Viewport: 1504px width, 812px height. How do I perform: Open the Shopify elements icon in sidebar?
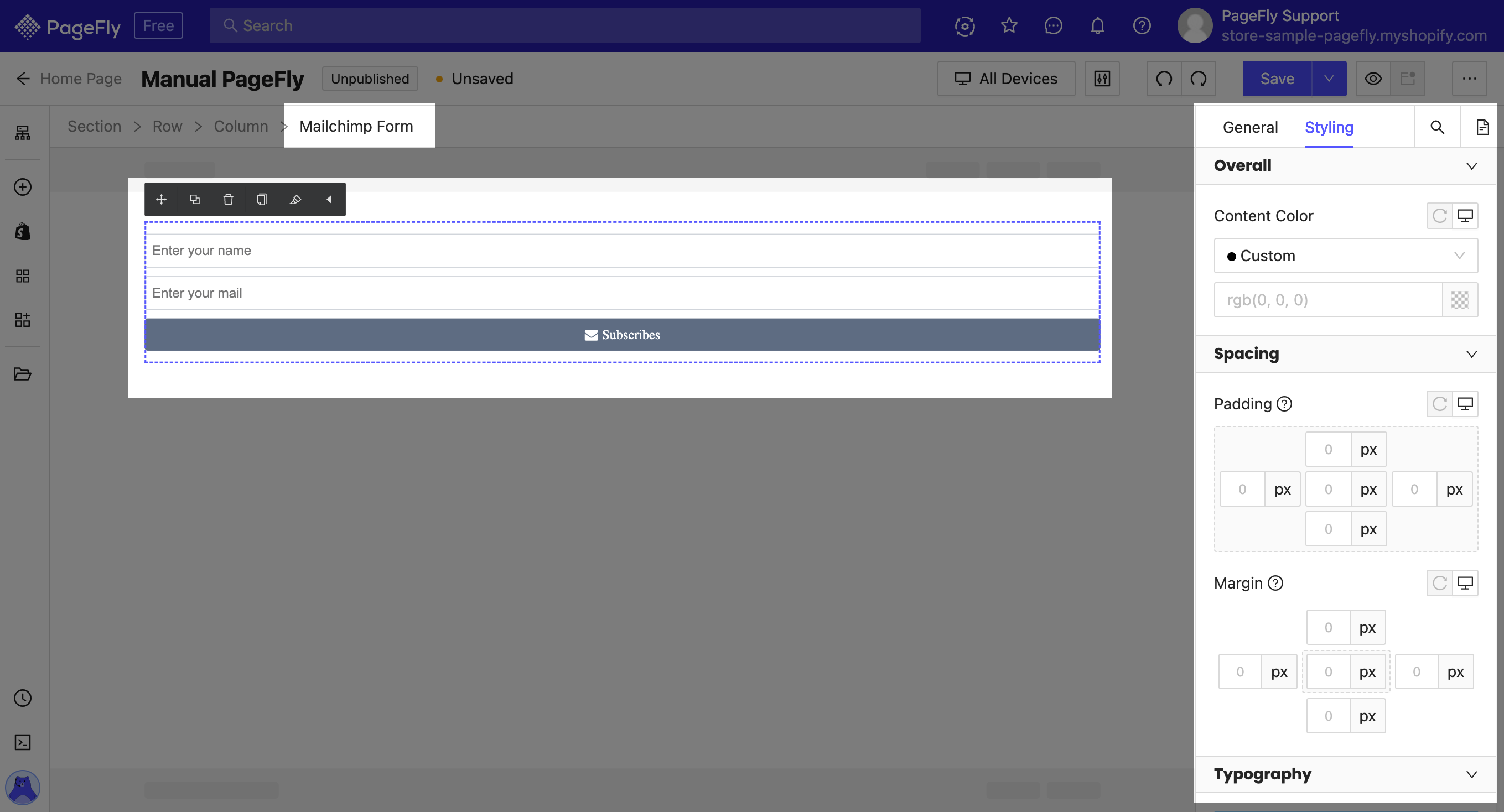click(23, 231)
